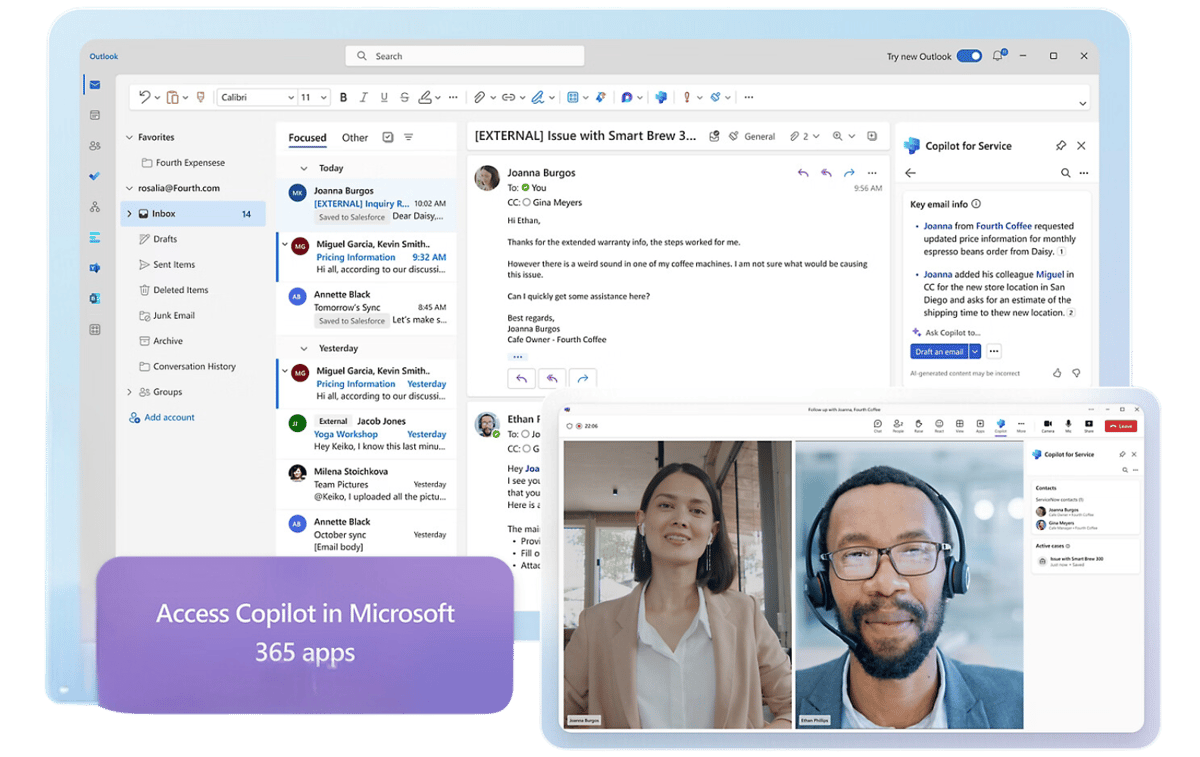
Task: Open Milena Stoichkova's Team Pictures email
Action: pos(366,484)
